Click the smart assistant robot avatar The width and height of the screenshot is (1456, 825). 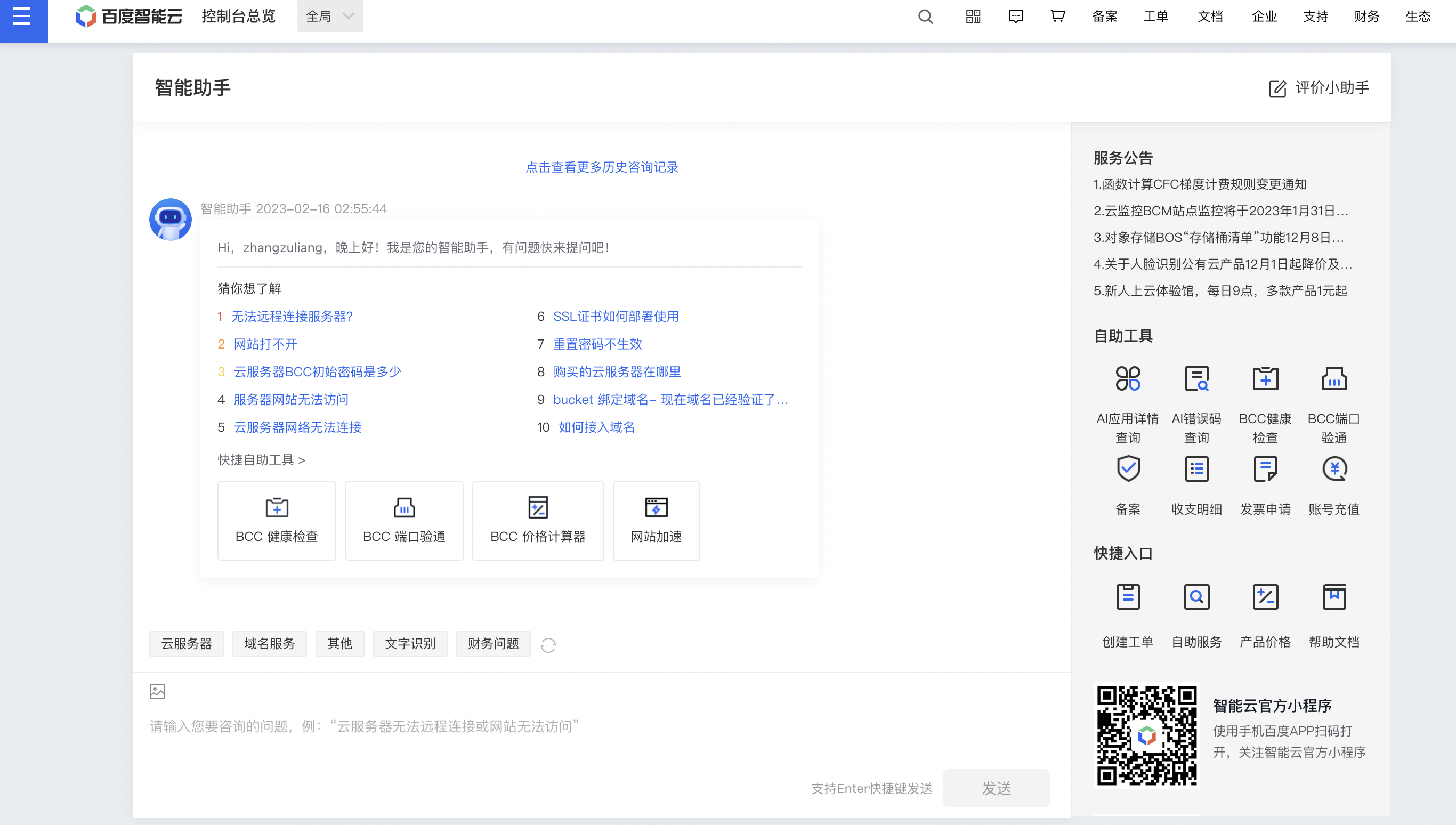coord(170,219)
